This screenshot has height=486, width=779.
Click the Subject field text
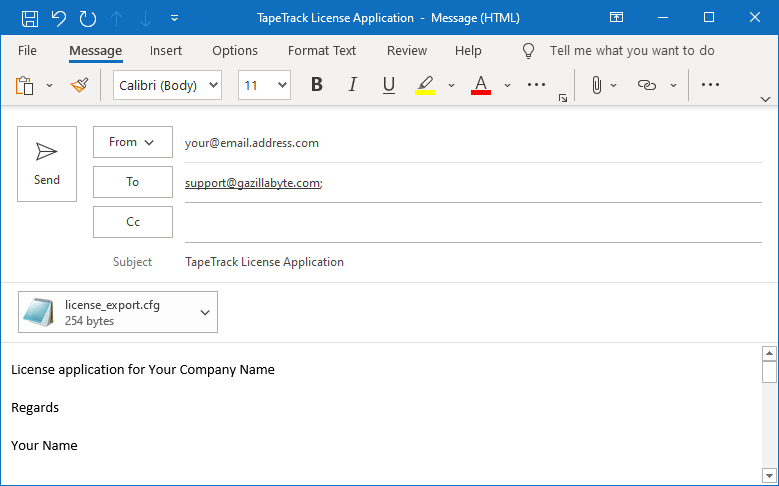(x=264, y=262)
